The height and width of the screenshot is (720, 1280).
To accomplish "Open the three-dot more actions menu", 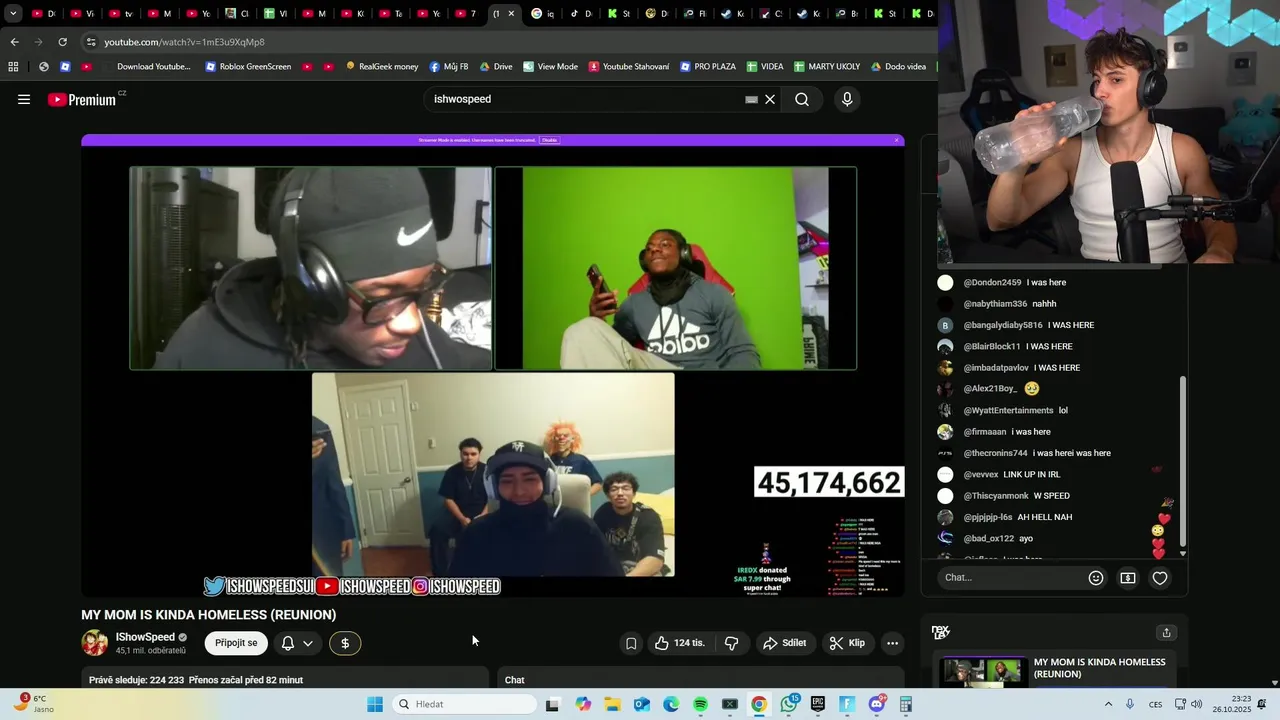I will click(892, 643).
